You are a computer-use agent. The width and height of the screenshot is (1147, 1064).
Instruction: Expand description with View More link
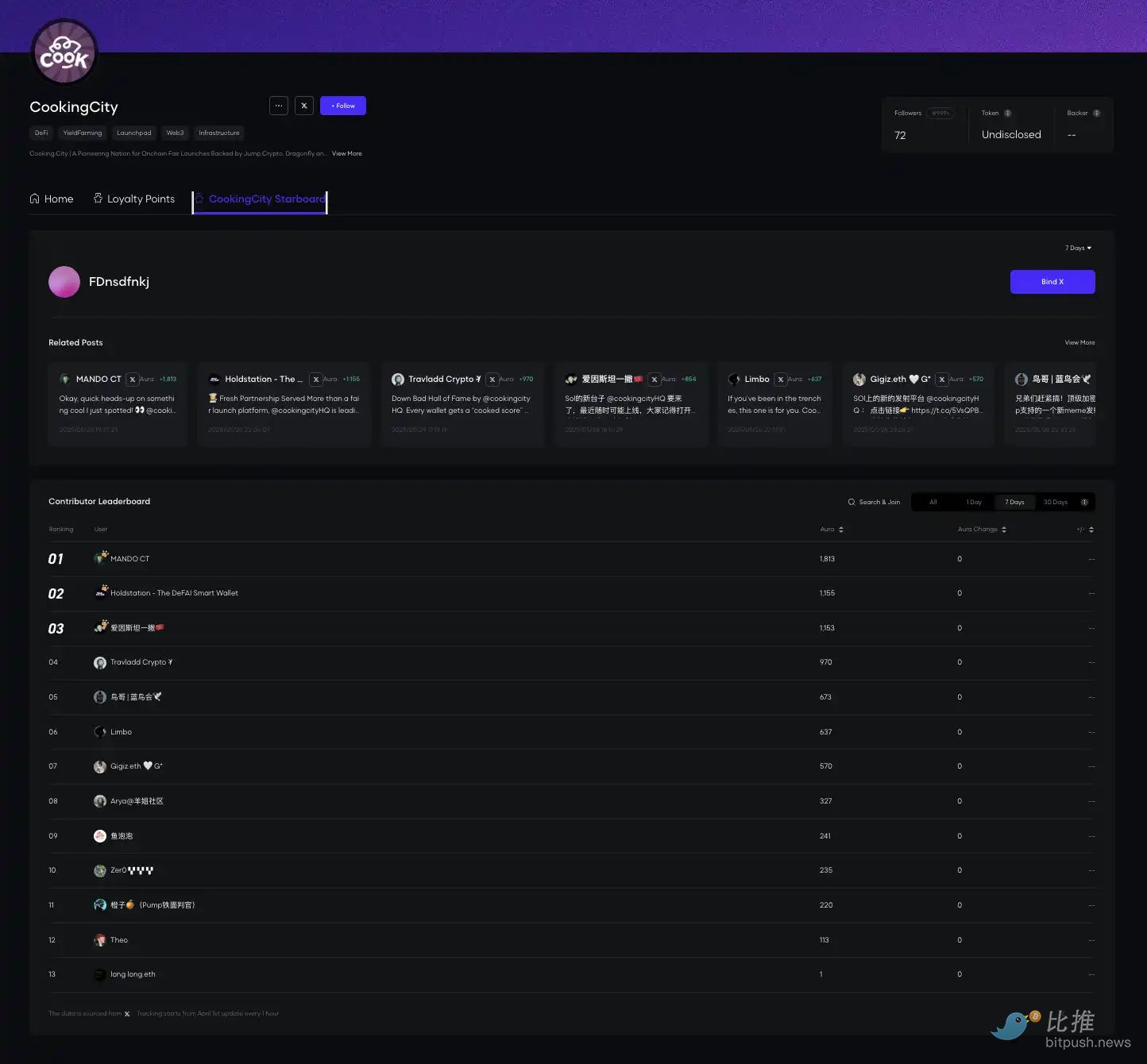[x=346, y=153]
